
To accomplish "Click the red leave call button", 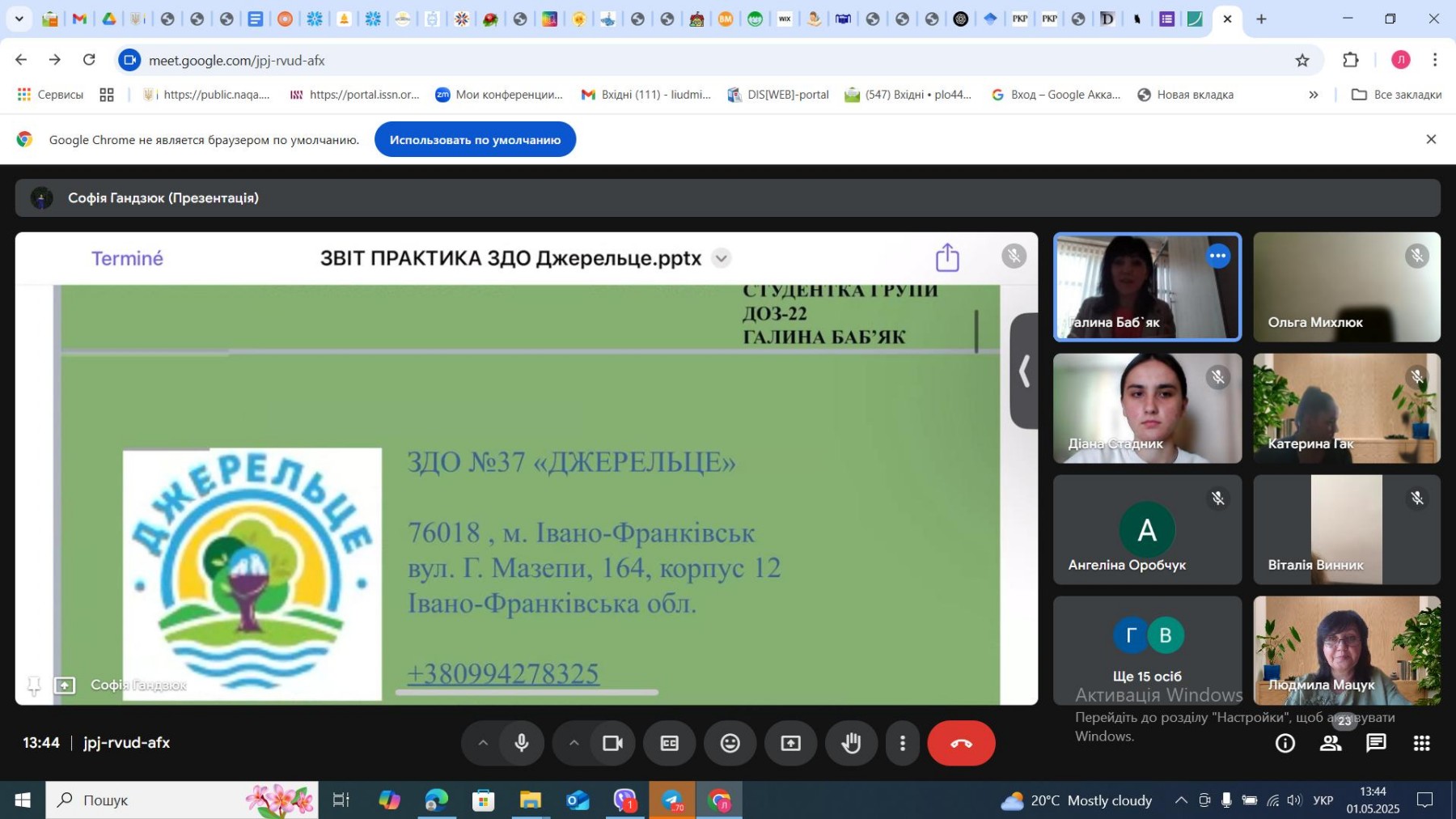I will (960, 743).
